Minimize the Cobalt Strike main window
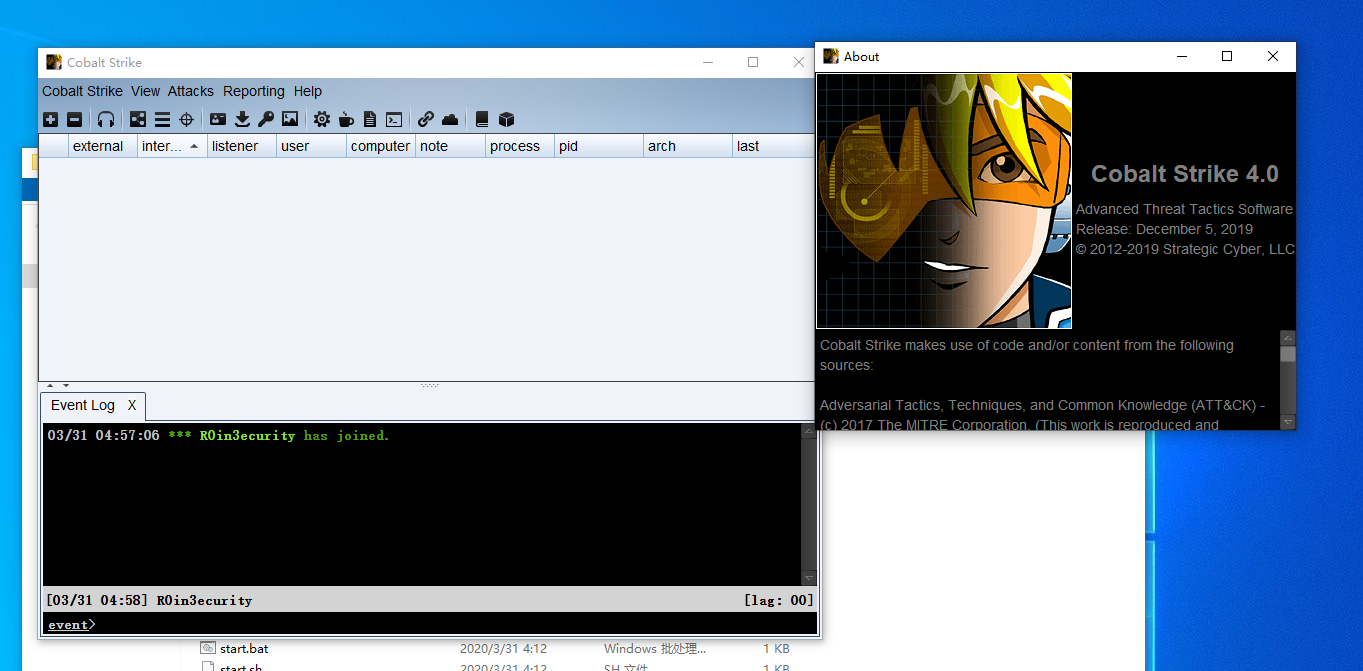This screenshot has width=1363, height=671. 707,62
